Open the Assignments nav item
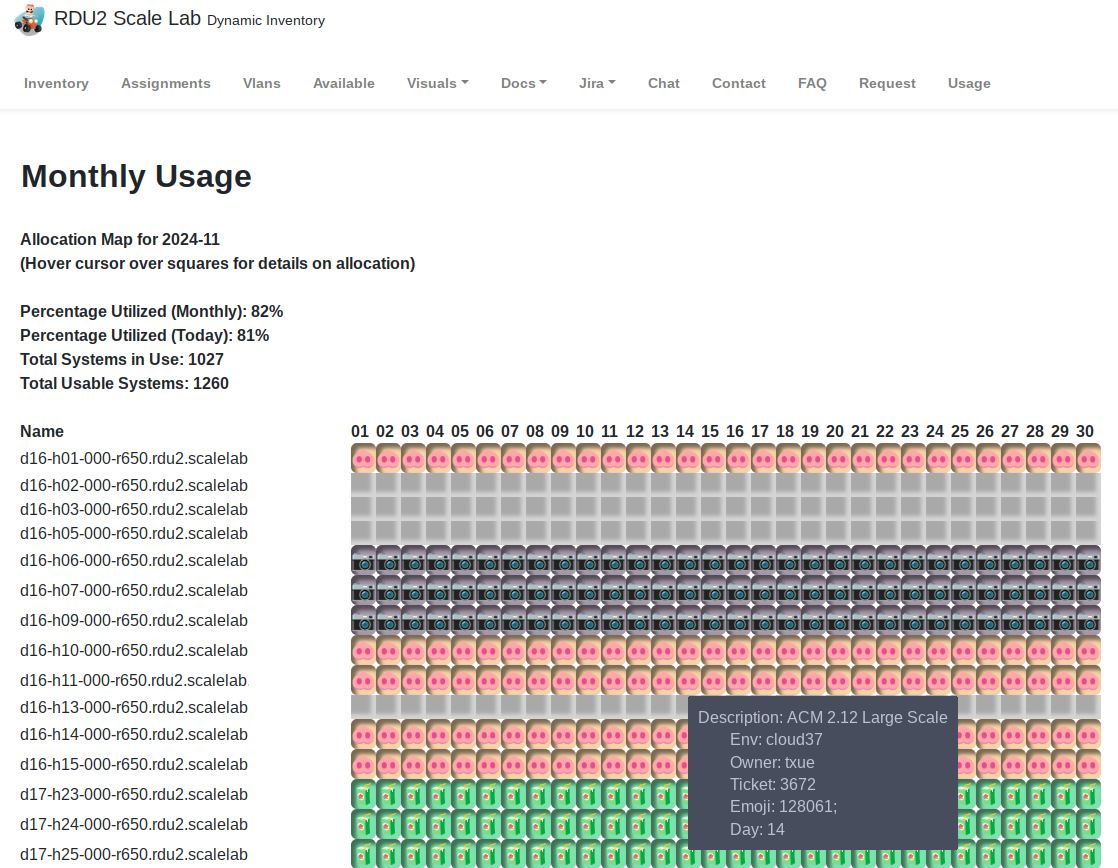The image size is (1118, 868). coord(166,84)
